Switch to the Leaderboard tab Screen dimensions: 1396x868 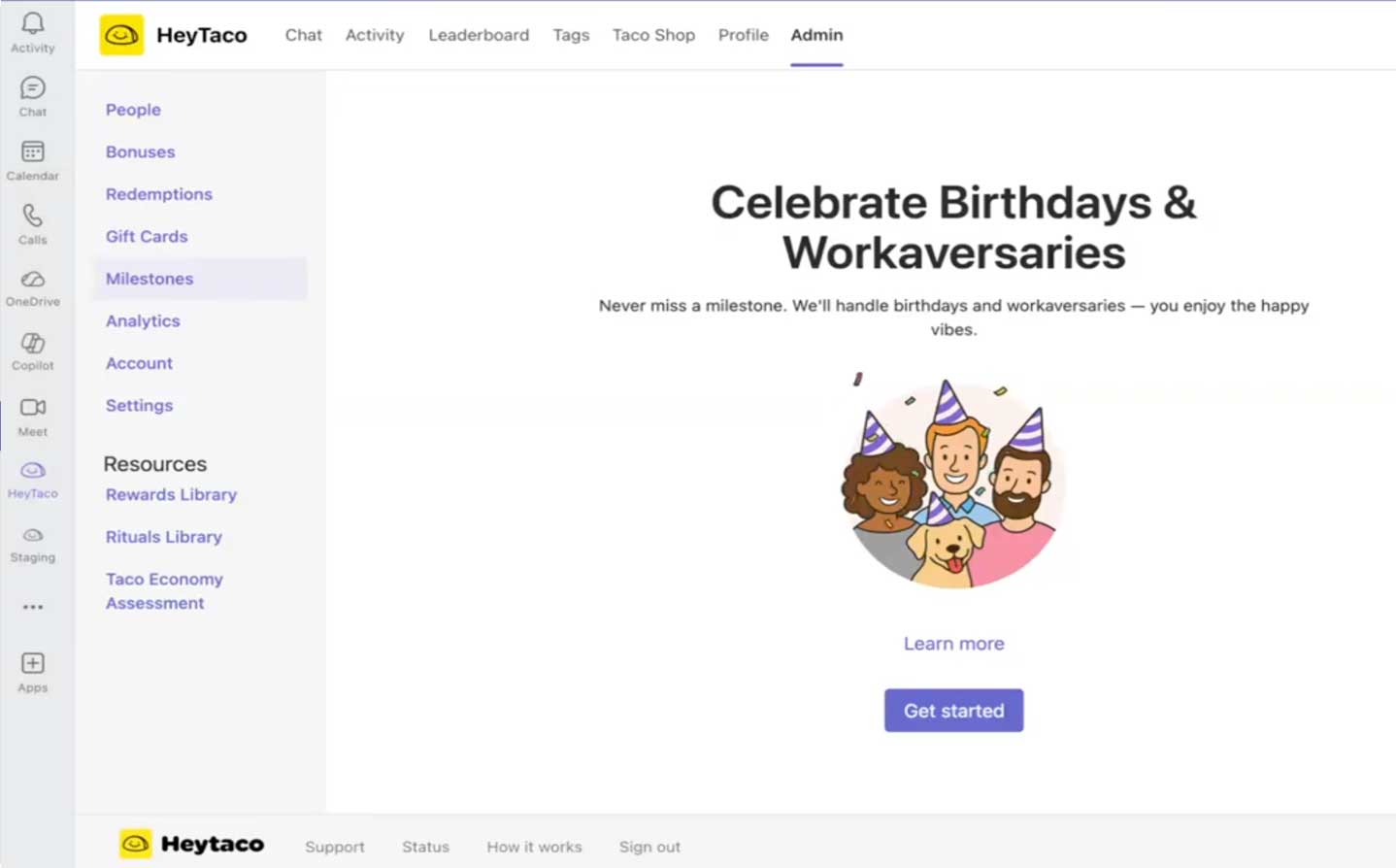[479, 35]
